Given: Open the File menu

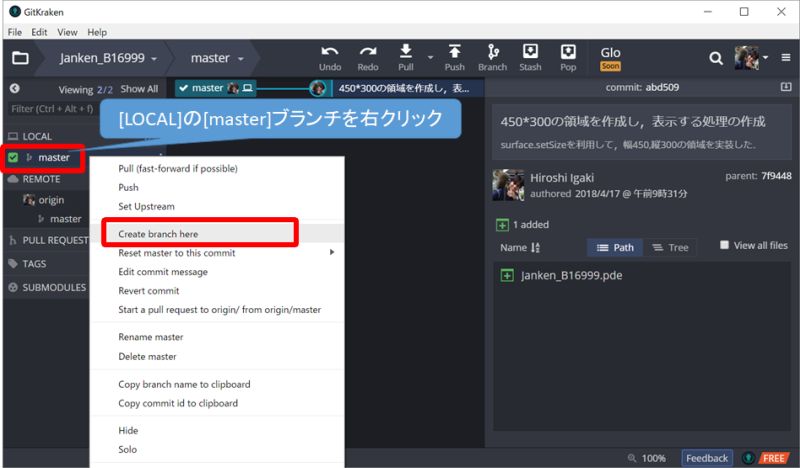Looking at the screenshot, I should [14, 32].
